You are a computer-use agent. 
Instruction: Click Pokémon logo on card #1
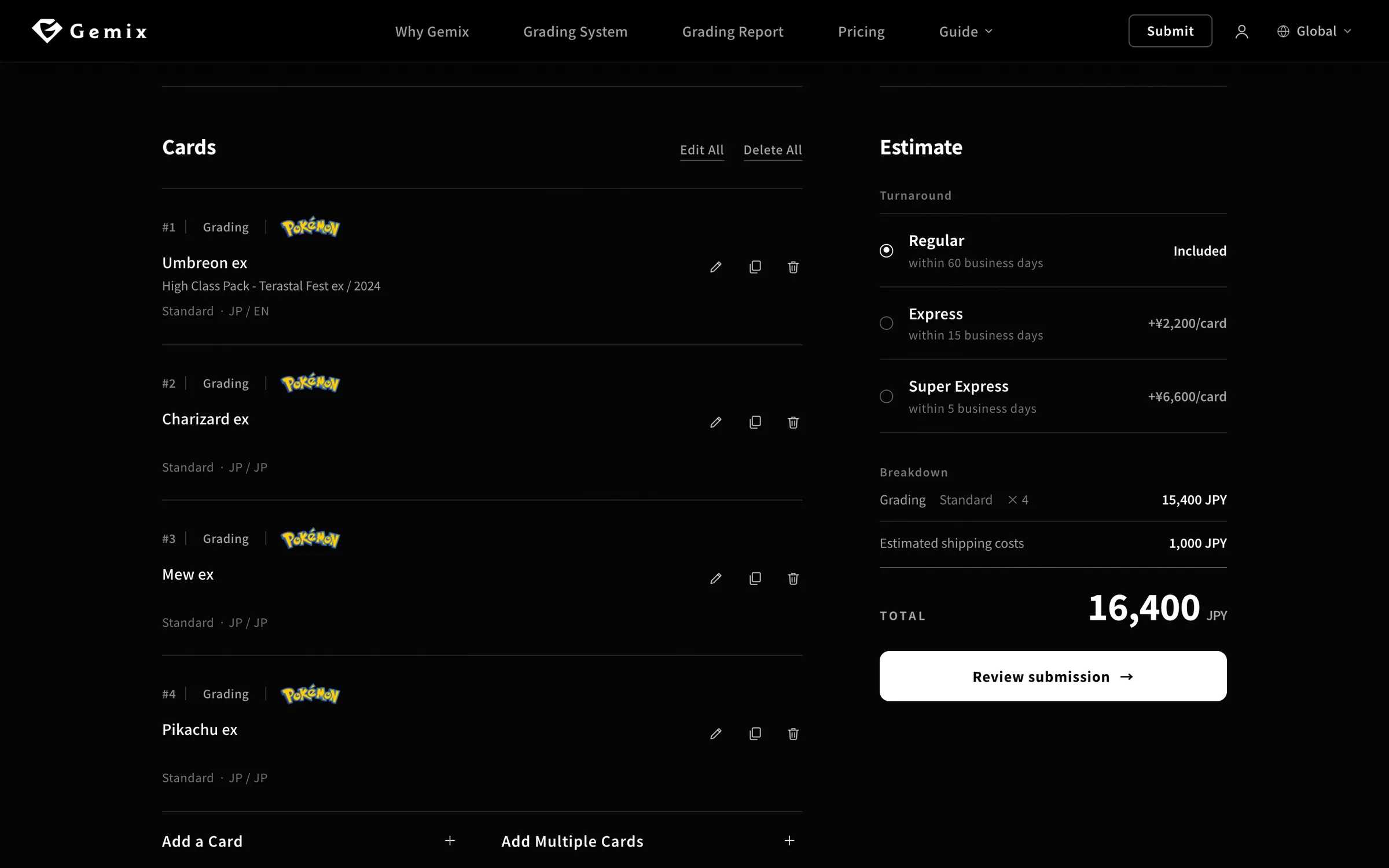[310, 227]
